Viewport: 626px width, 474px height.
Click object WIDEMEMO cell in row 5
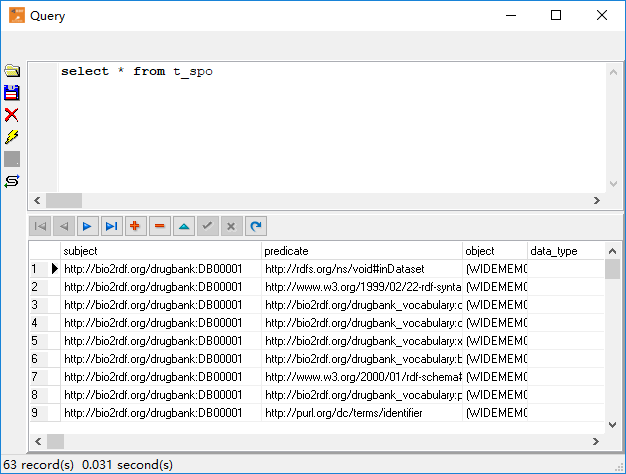click(x=495, y=341)
